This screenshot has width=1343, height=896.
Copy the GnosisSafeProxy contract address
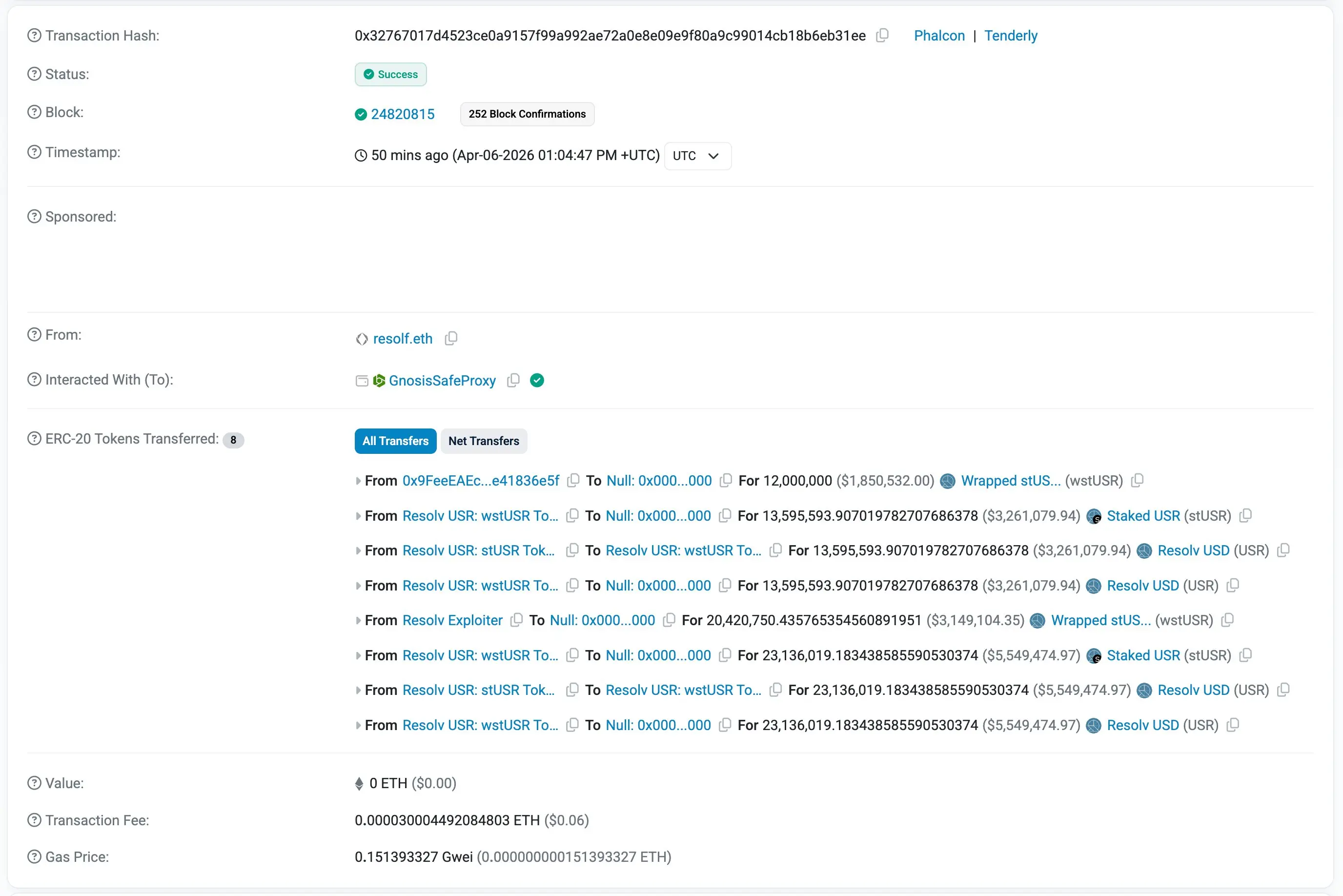coord(513,381)
